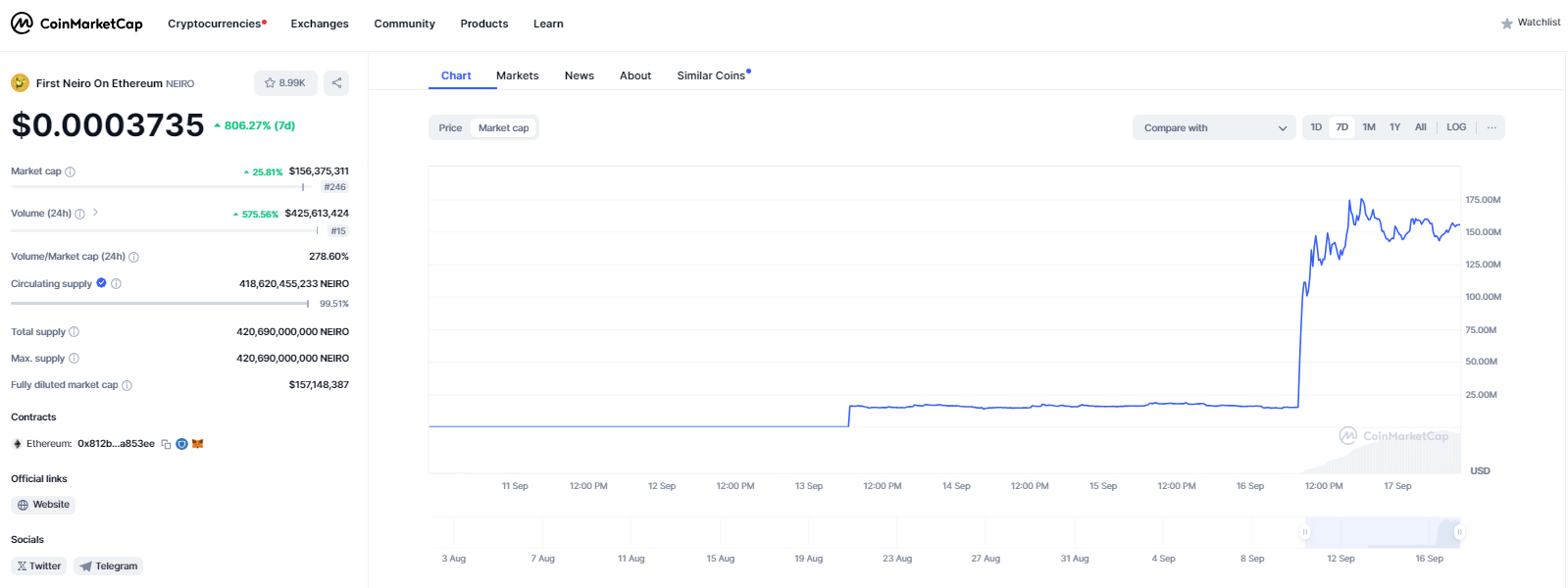Open chart more options ellipsis menu

(x=1492, y=127)
